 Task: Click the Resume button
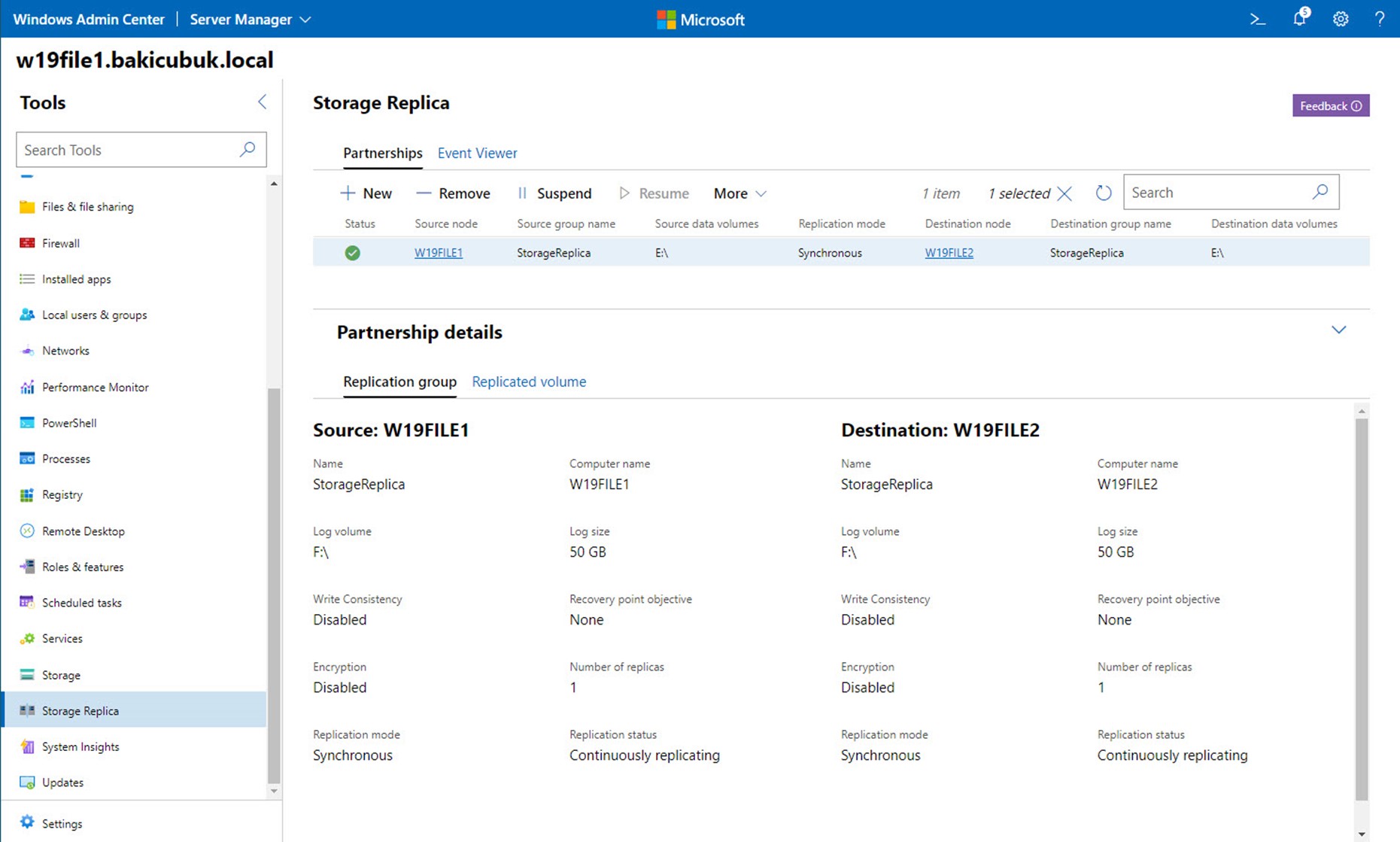[654, 193]
